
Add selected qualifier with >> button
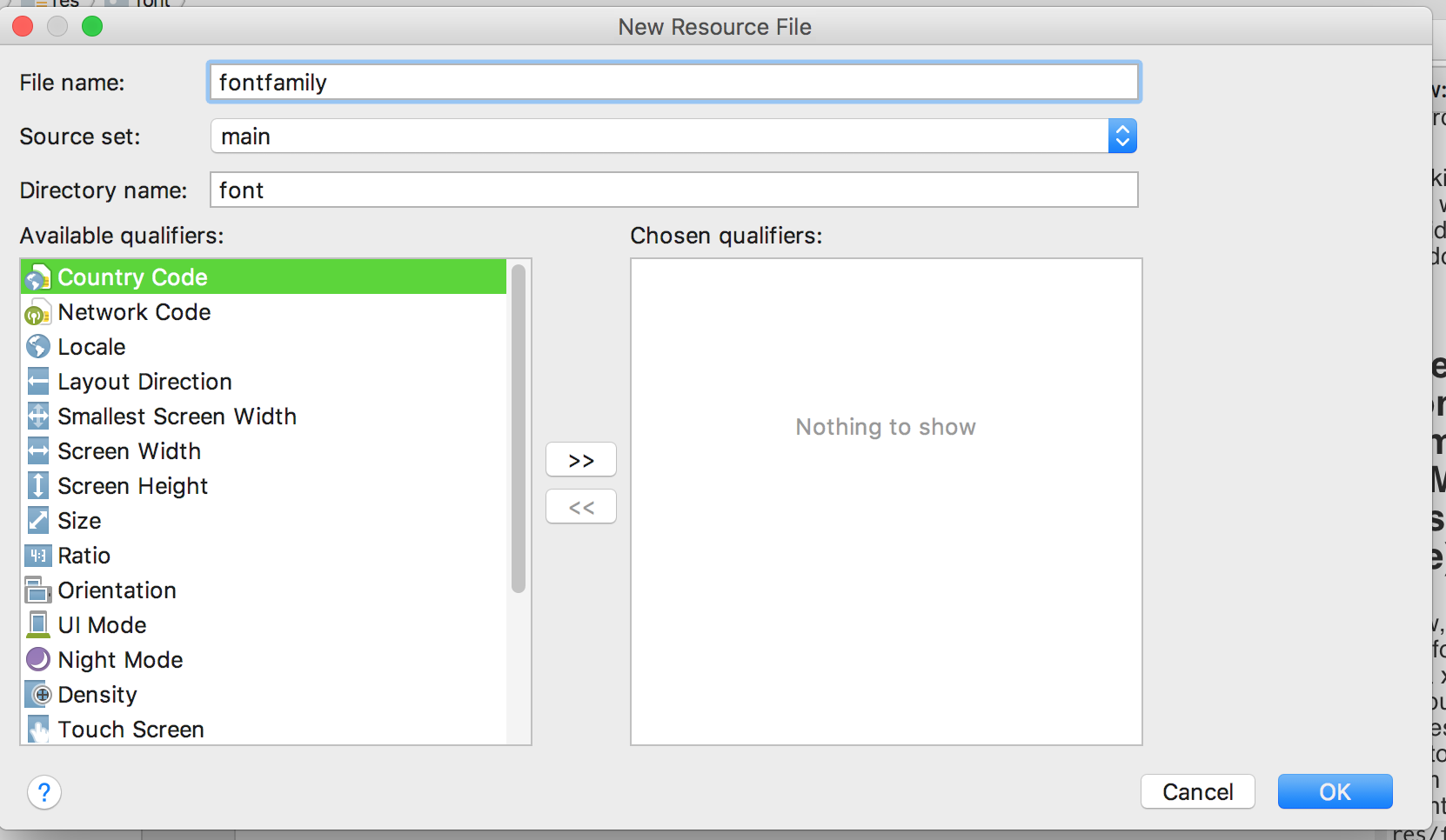point(580,460)
